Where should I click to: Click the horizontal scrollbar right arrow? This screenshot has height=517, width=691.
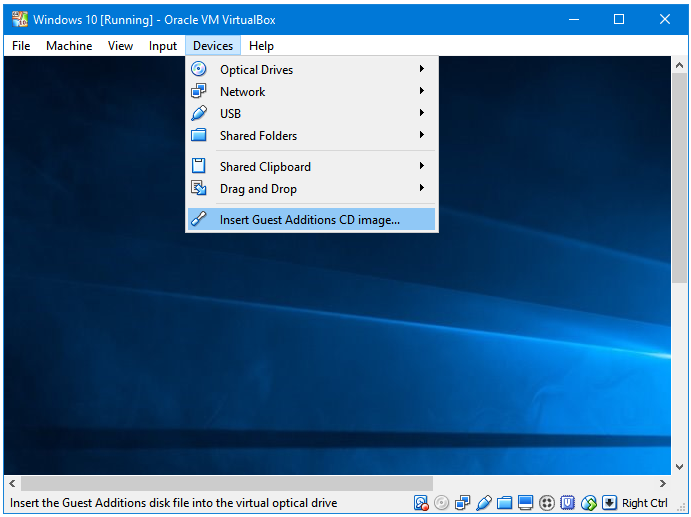point(662,484)
